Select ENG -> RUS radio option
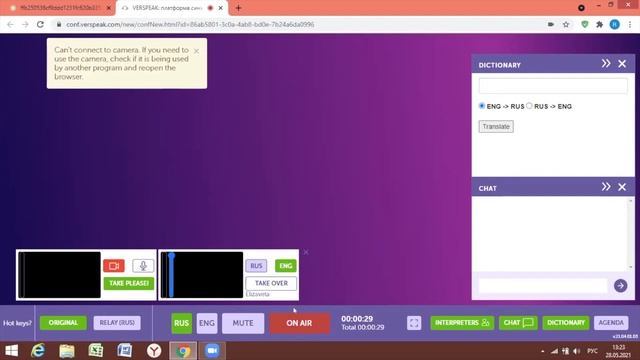This screenshot has height=360, width=640. pos(482,106)
